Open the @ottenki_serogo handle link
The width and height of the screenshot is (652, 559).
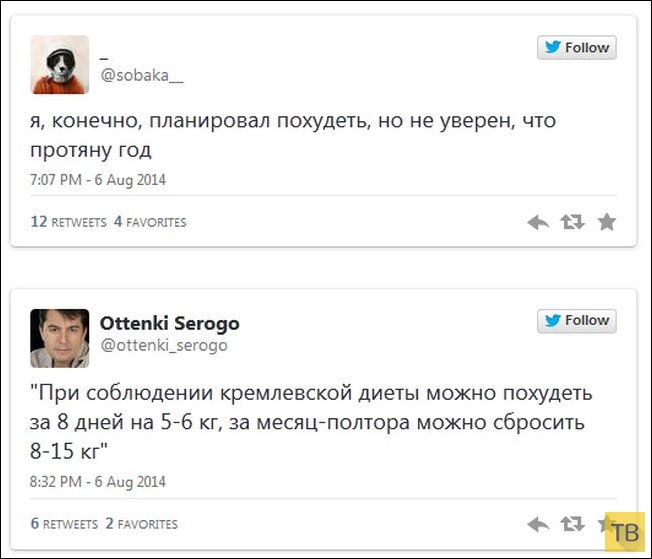coord(163,345)
